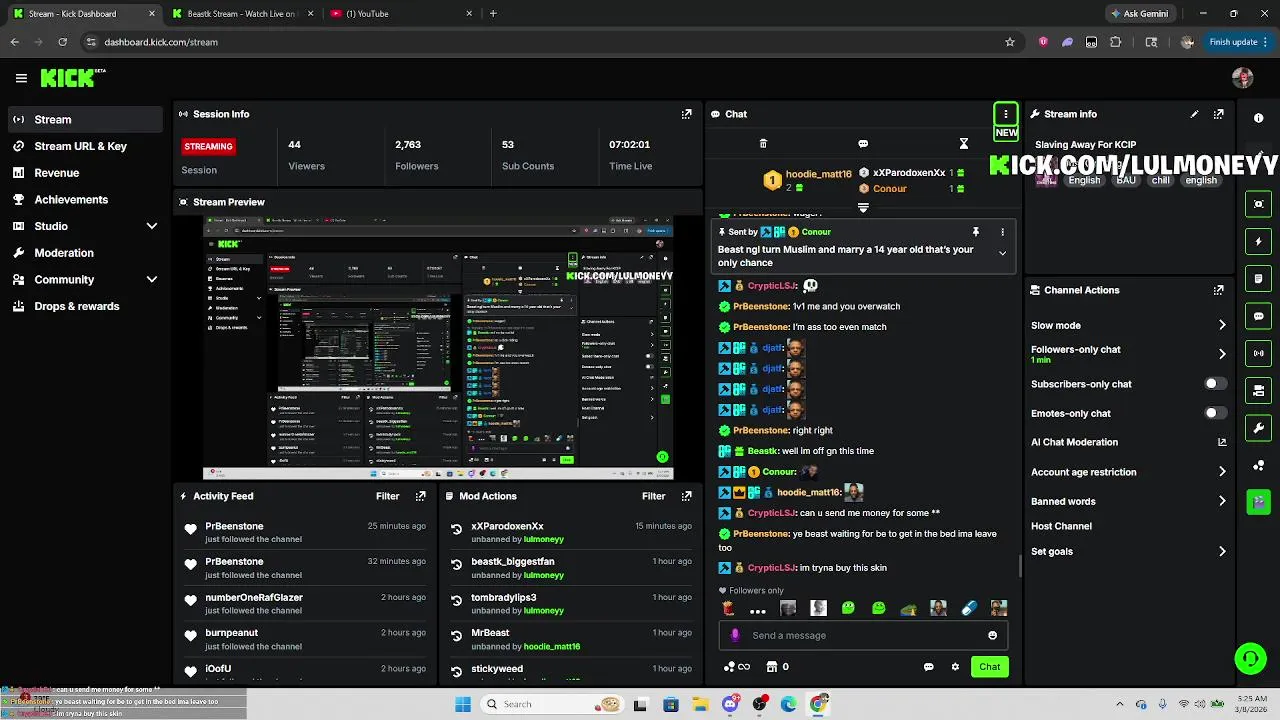
Task: Select Stream in left sidebar
Action: pyautogui.click(x=85, y=119)
